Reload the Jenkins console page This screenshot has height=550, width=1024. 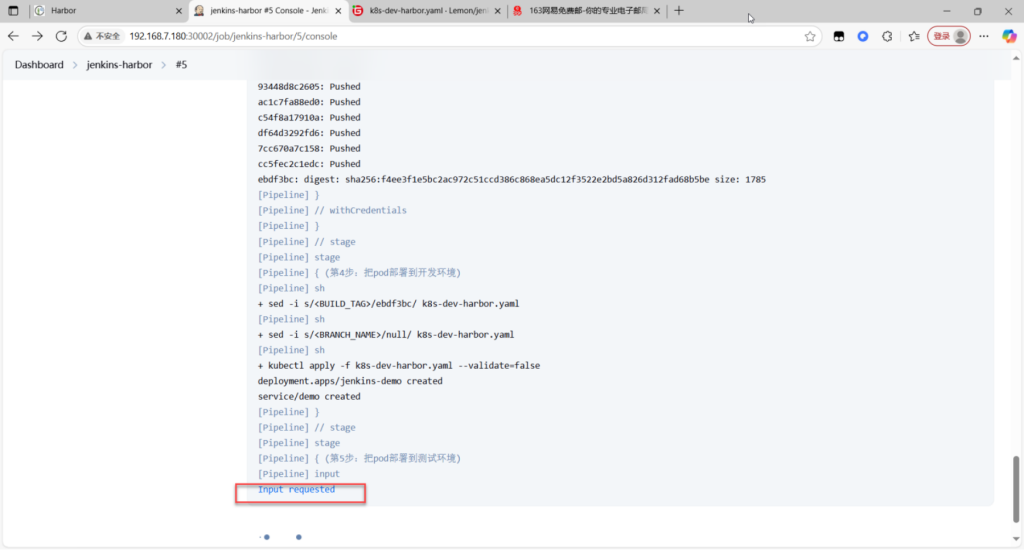coord(61,36)
